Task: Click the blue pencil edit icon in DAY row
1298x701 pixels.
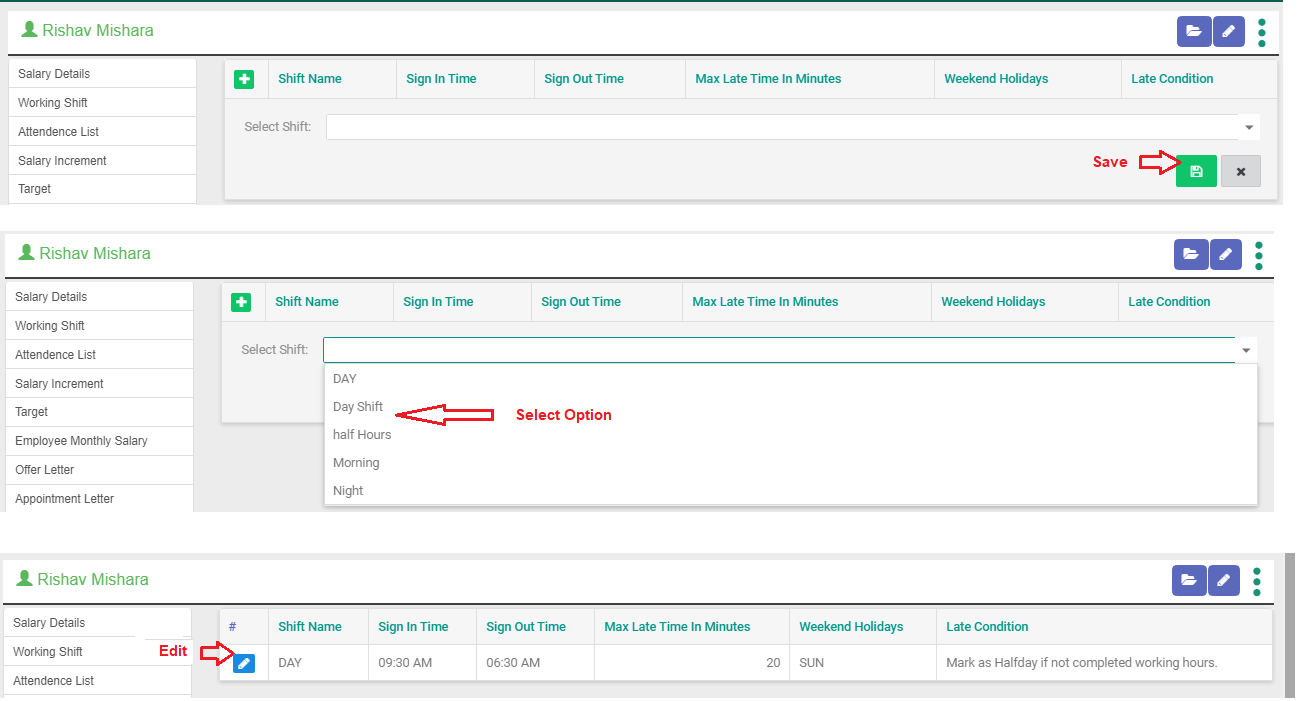Action: (243, 663)
